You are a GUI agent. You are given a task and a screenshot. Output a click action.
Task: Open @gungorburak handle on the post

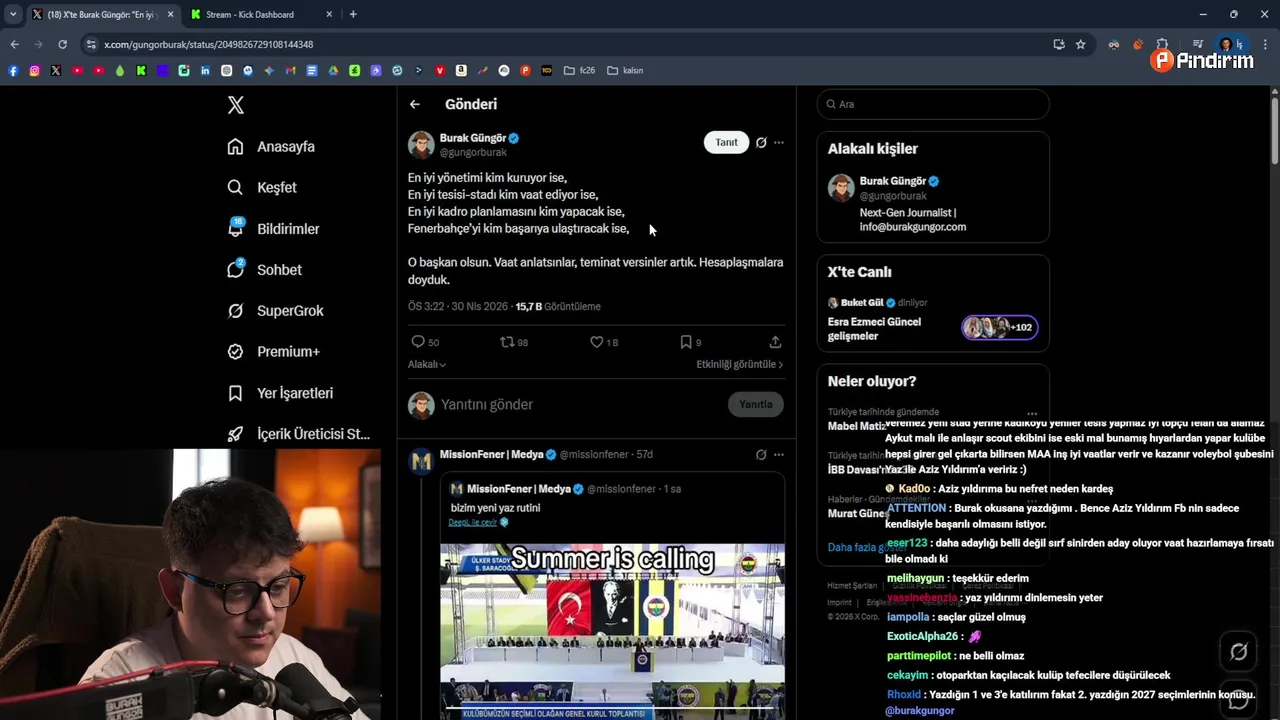[x=473, y=153]
